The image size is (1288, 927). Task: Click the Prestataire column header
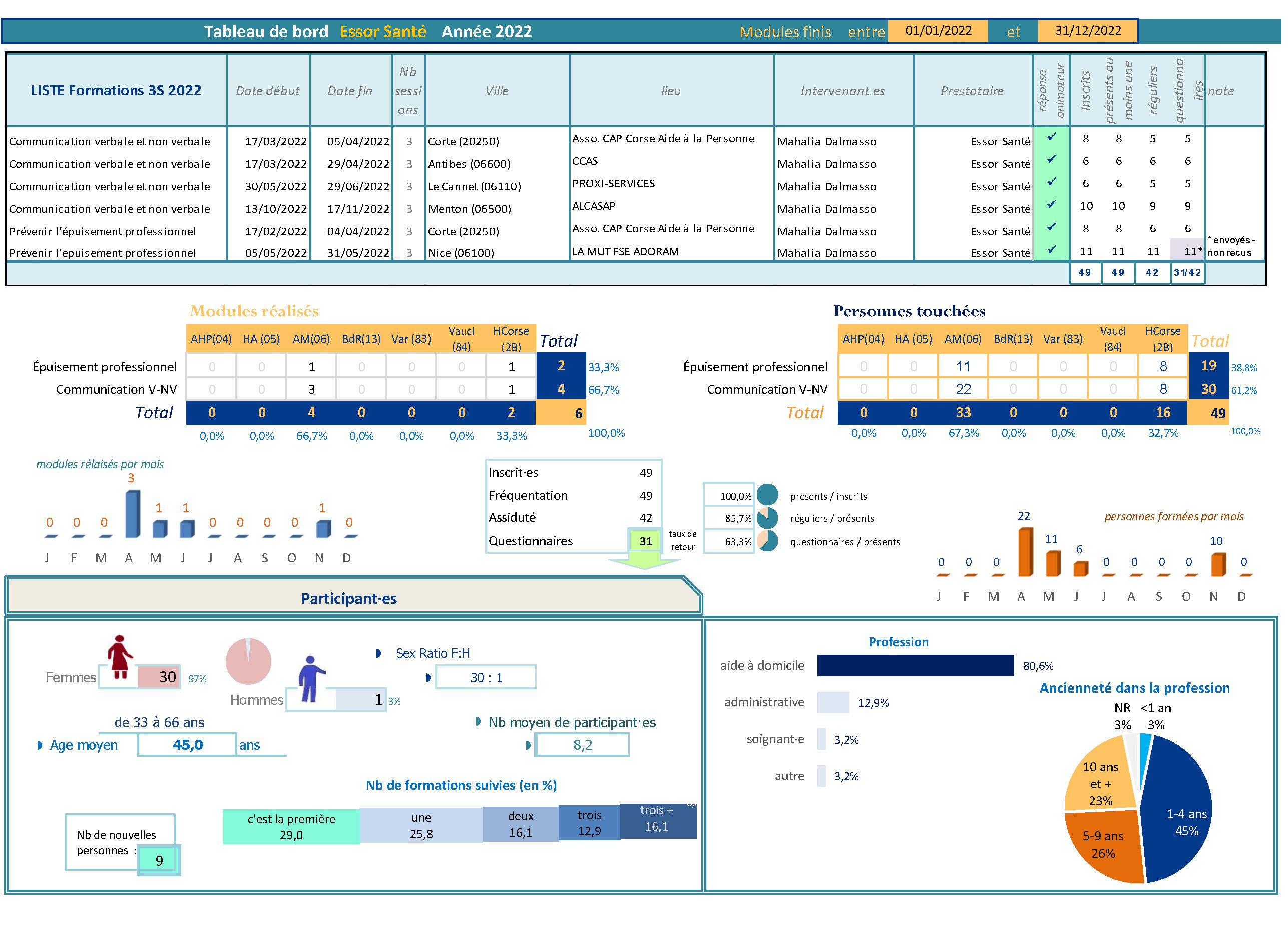972,90
